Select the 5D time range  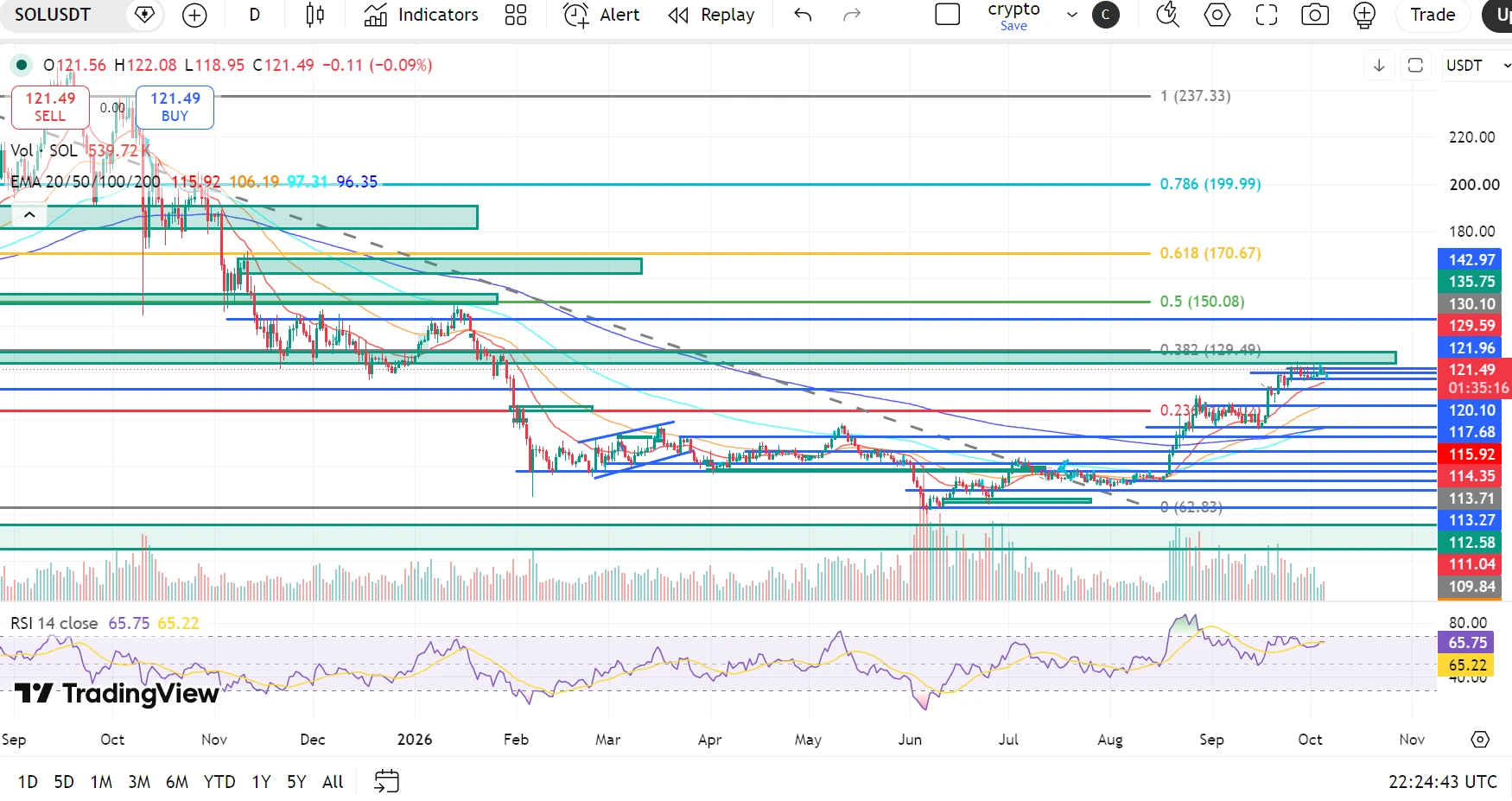tap(64, 782)
